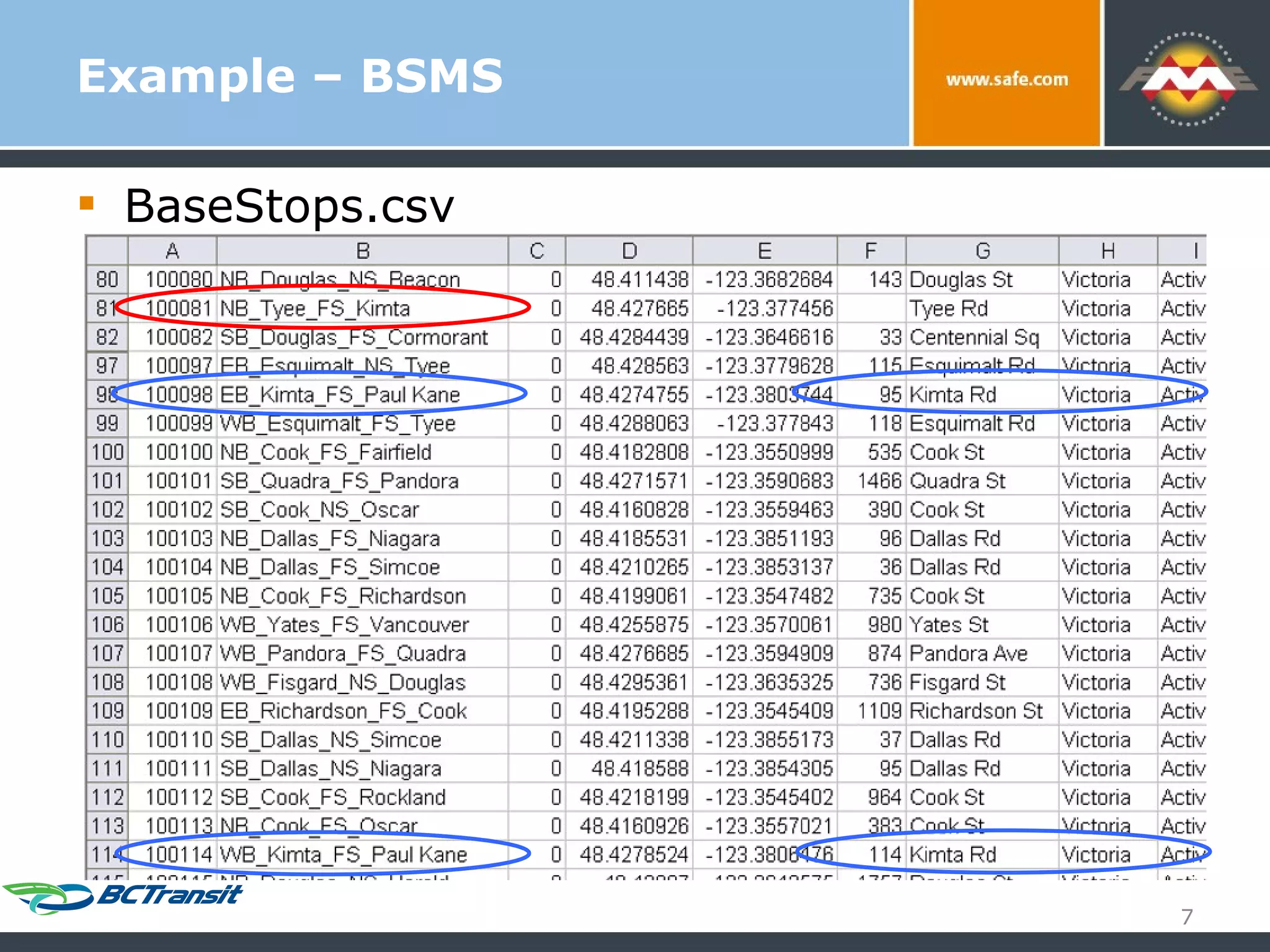Select column F header

pos(871,251)
